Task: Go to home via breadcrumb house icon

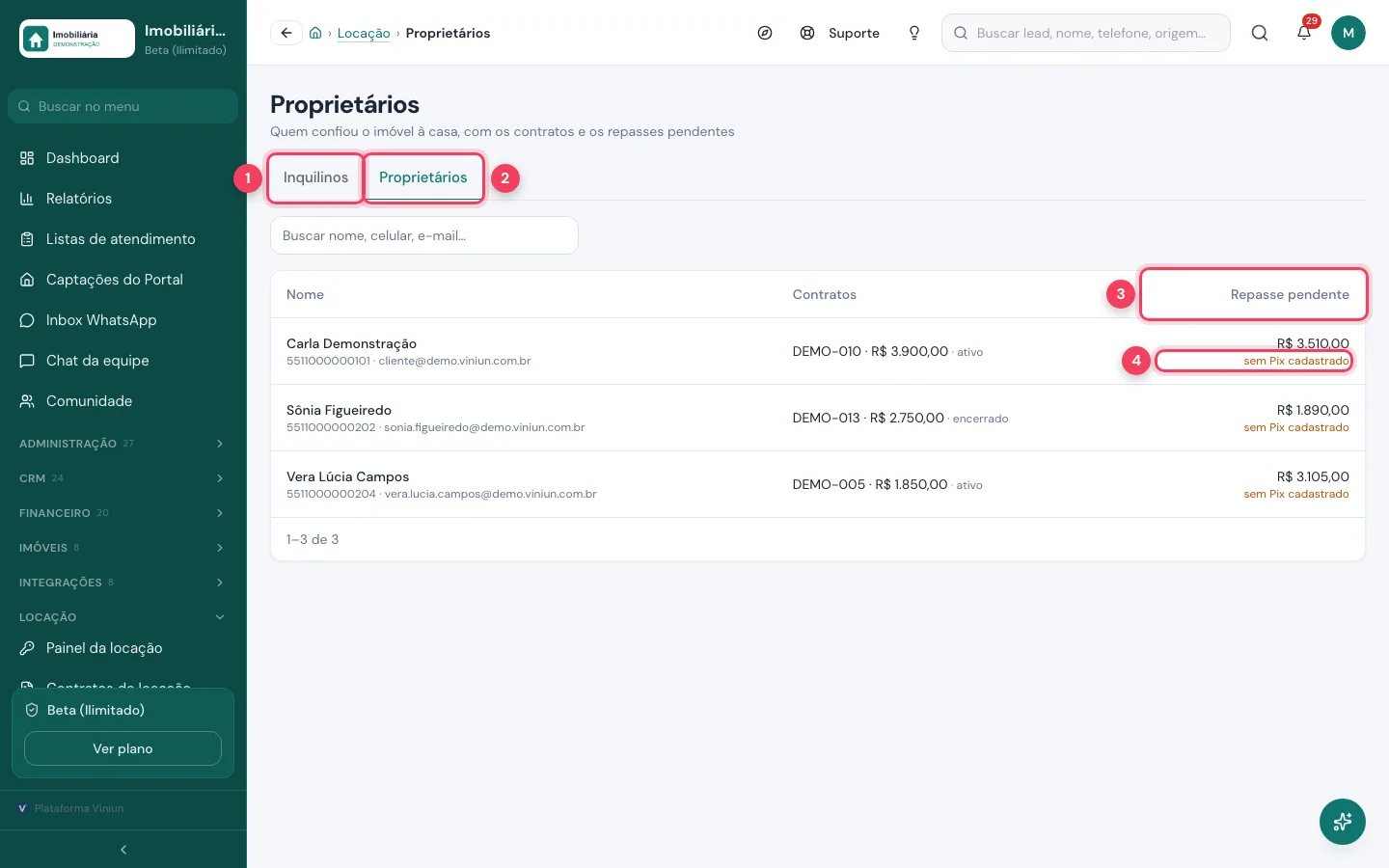Action: click(x=315, y=33)
